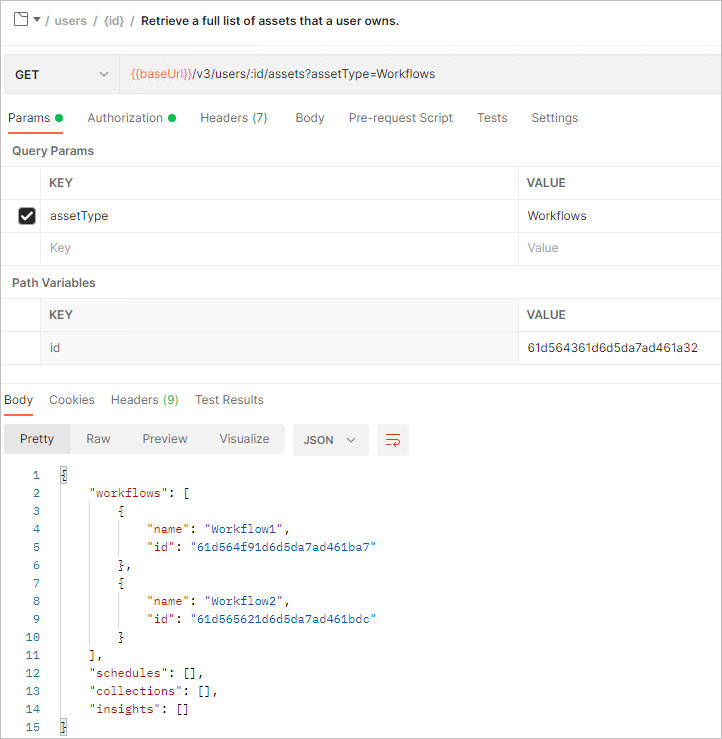Viewport: 722px width, 739px height.
Task: Open the GET method dropdown
Action: click(x=61, y=74)
